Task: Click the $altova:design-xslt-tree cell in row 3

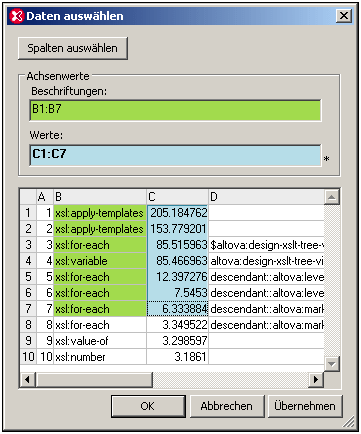Action: tap(266, 245)
